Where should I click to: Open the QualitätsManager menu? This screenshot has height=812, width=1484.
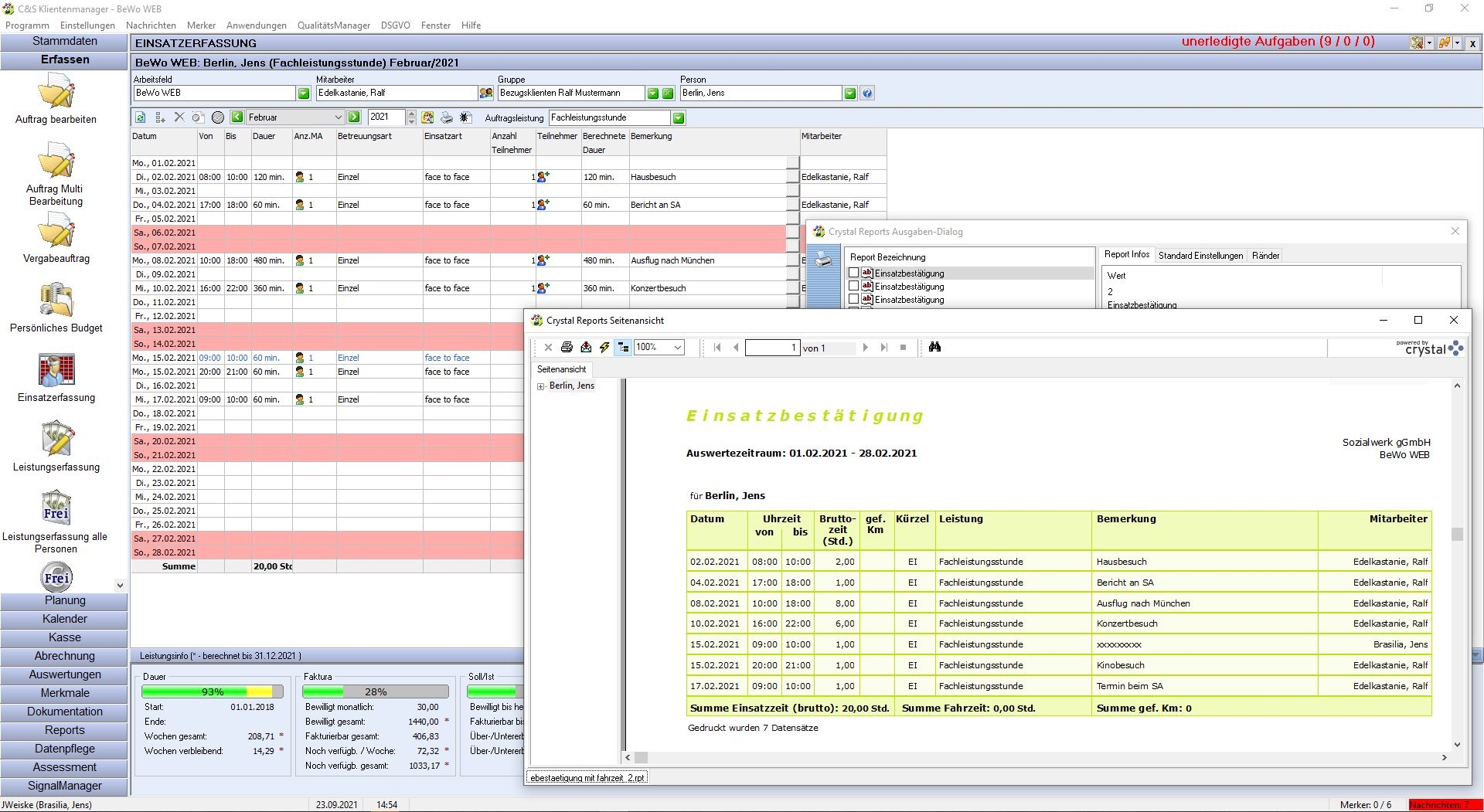pos(334,25)
